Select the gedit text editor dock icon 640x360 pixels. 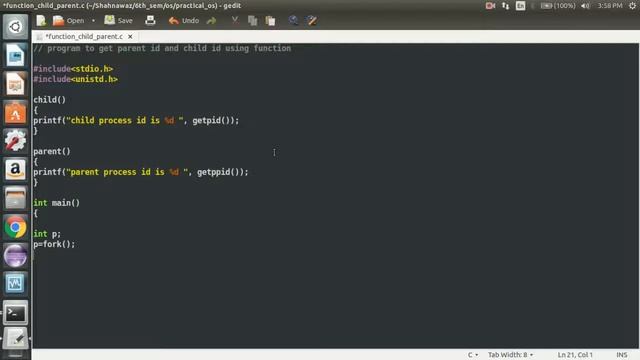(15, 338)
